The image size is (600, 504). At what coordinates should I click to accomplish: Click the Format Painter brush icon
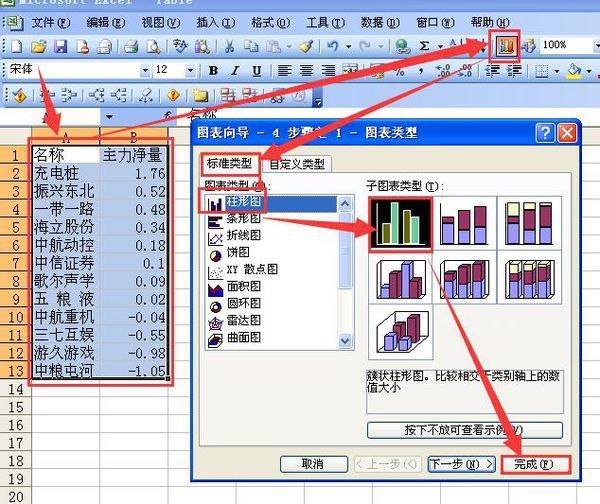(307, 47)
